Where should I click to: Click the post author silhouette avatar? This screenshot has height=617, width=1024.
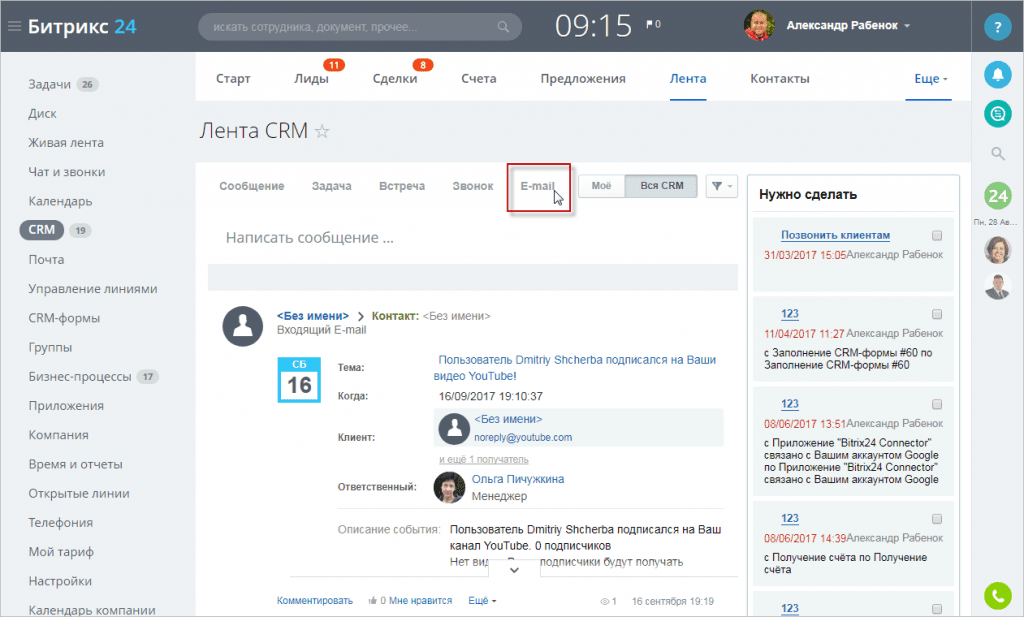pyautogui.click(x=243, y=326)
